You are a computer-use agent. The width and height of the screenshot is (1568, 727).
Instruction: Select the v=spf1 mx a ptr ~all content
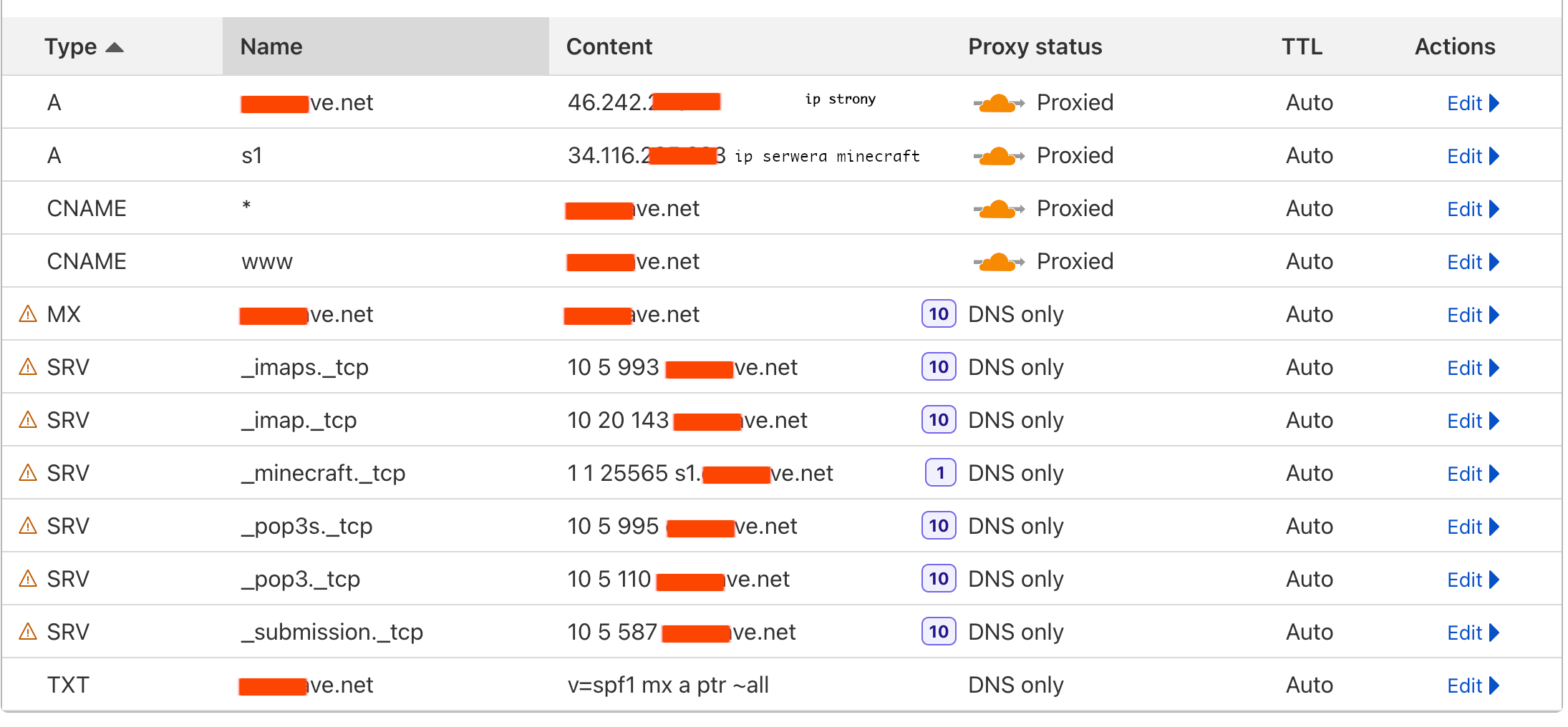point(667,685)
